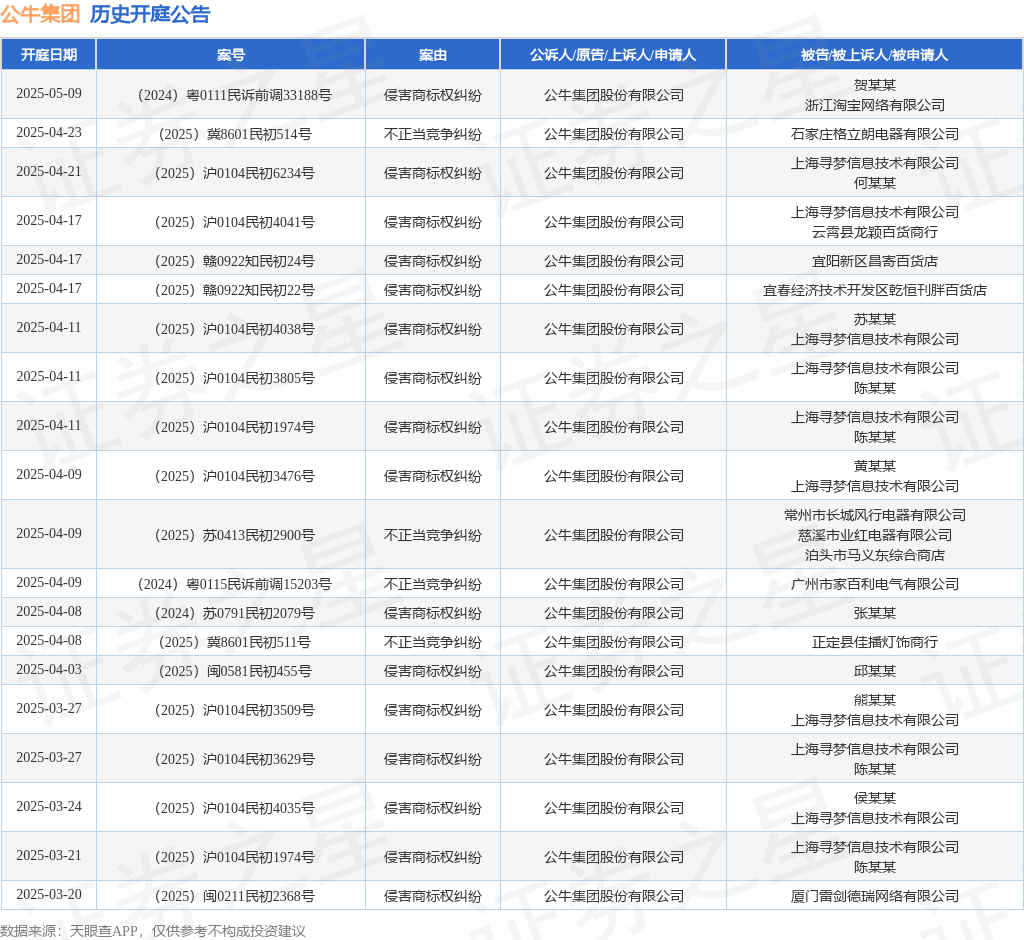Image resolution: width=1024 pixels, height=940 pixels.
Task: Click the date 2025-03-24
Action: pos(49,806)
